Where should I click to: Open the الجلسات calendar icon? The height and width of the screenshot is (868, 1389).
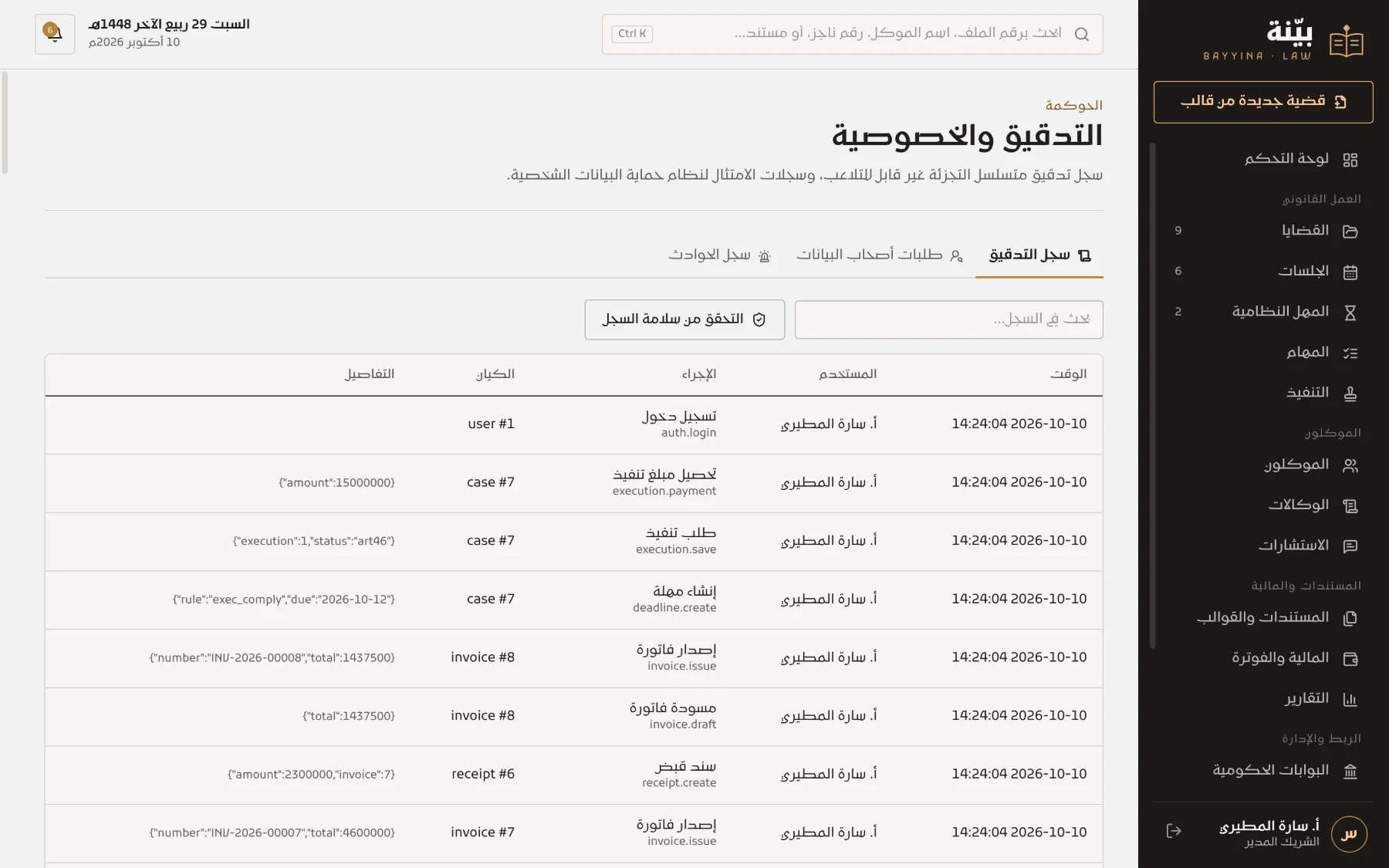tap(1350, 272)
